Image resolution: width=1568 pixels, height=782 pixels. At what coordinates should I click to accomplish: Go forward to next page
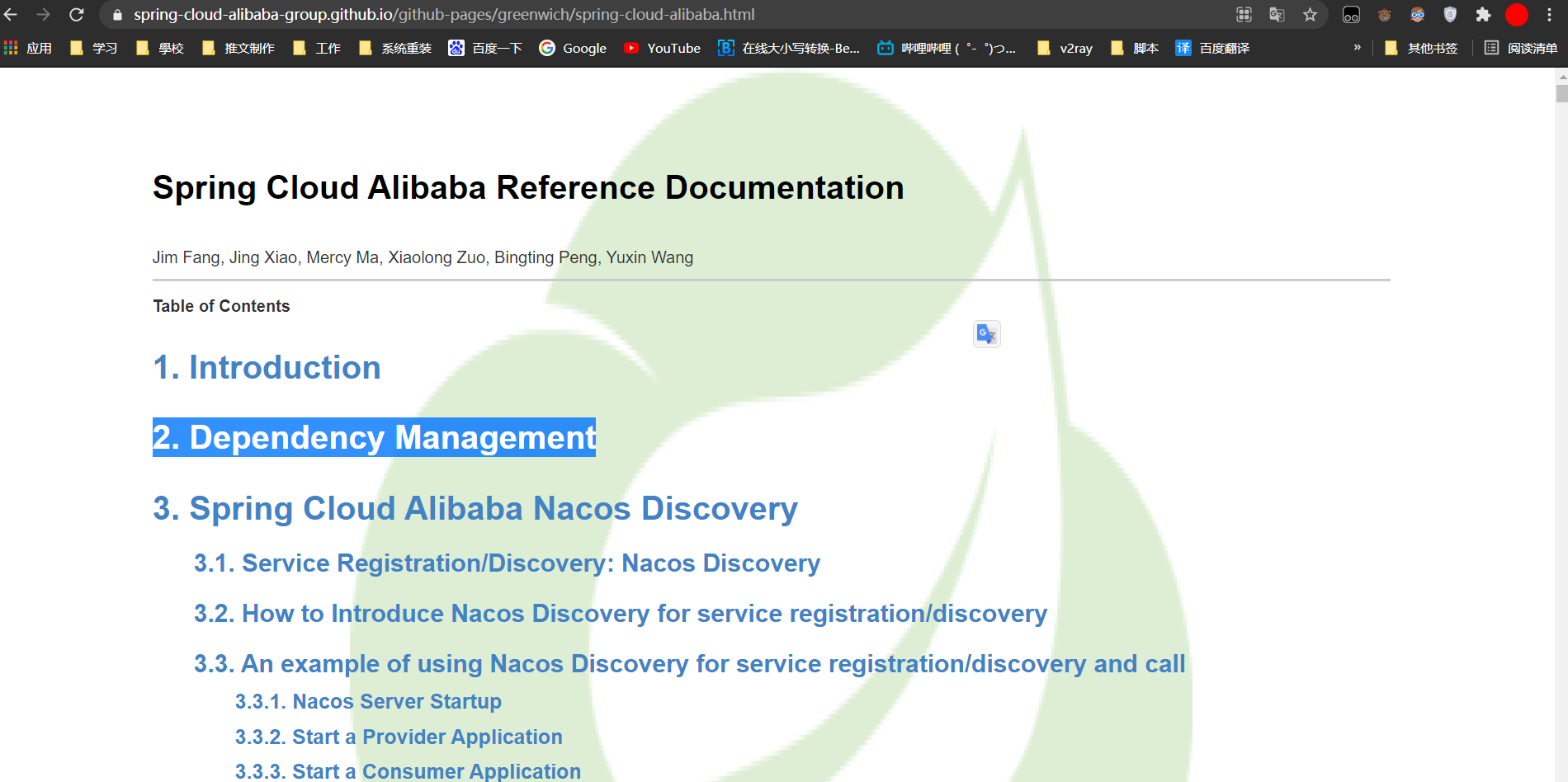click(44, 15)
